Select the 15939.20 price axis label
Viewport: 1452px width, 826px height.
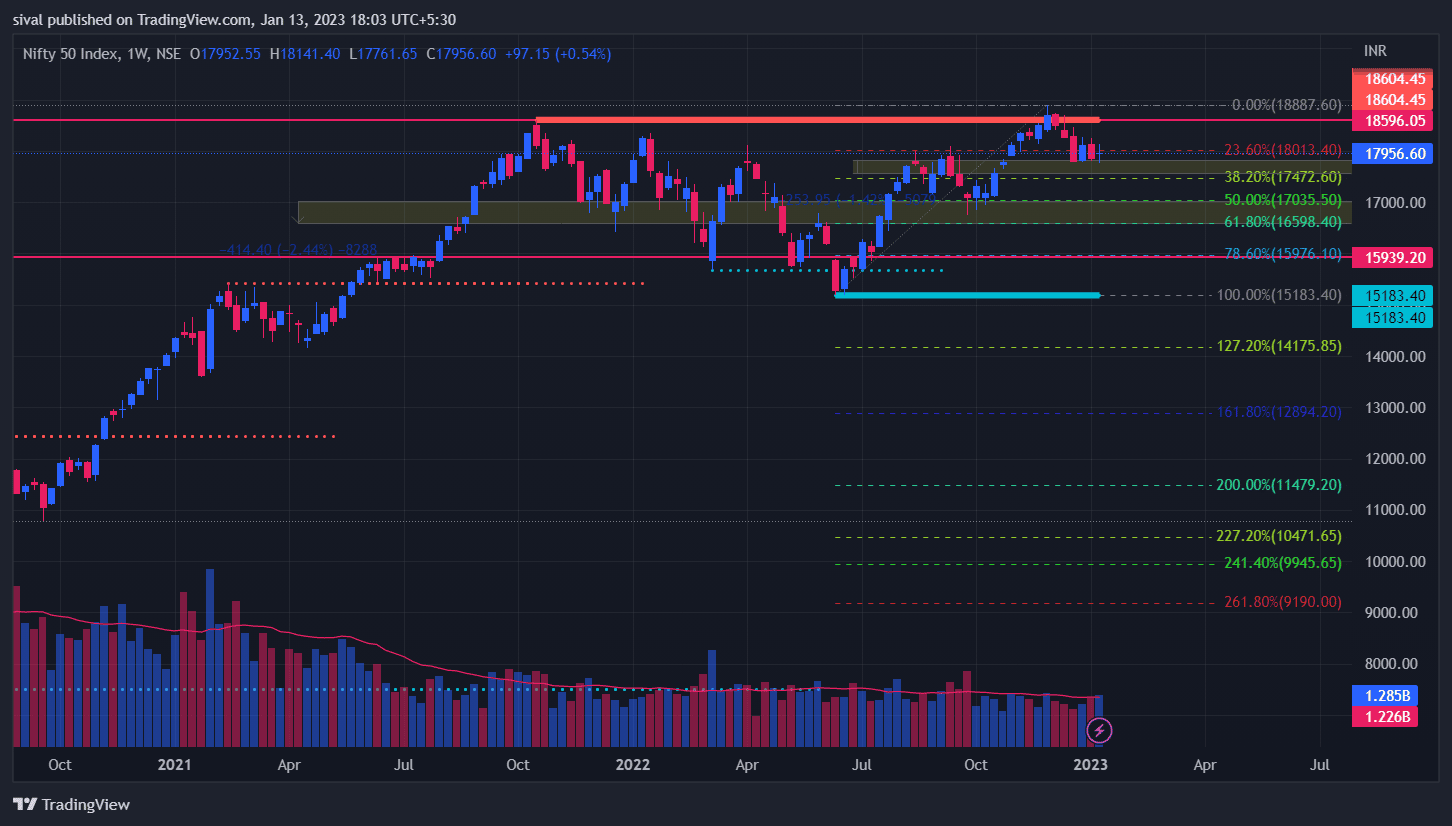tap(1391, 257)
